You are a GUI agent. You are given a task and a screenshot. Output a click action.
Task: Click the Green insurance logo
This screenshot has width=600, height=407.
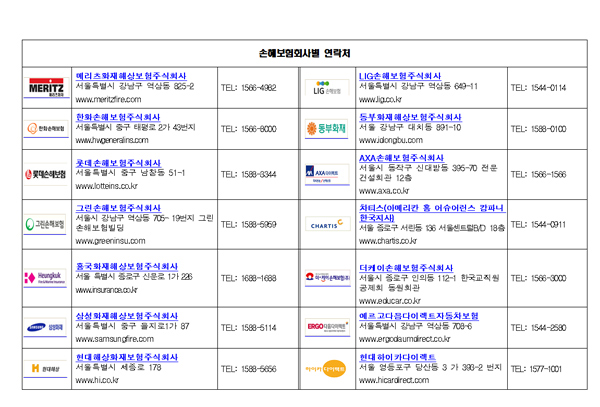coord(45,224)
